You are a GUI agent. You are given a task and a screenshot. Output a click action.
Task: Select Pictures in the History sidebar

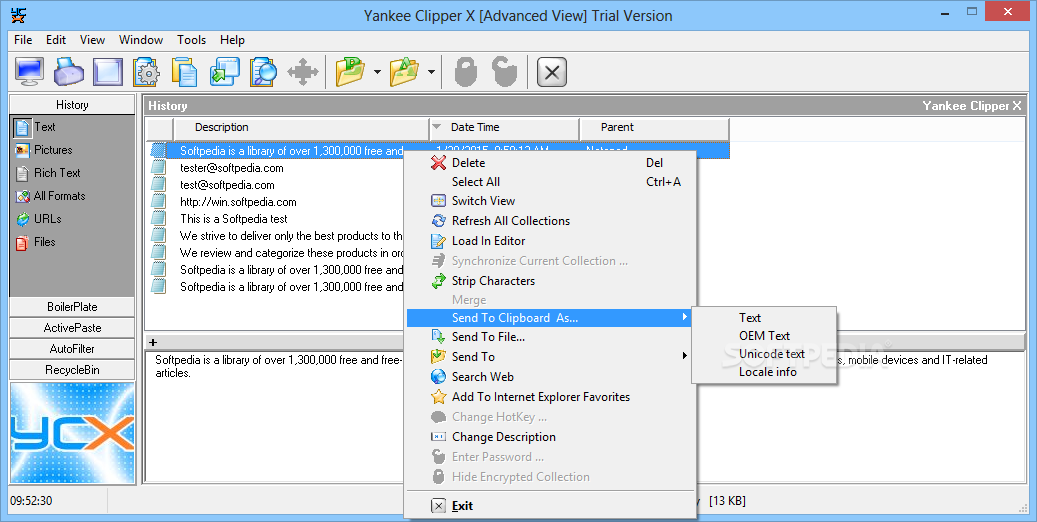click(x=44, y=150)
